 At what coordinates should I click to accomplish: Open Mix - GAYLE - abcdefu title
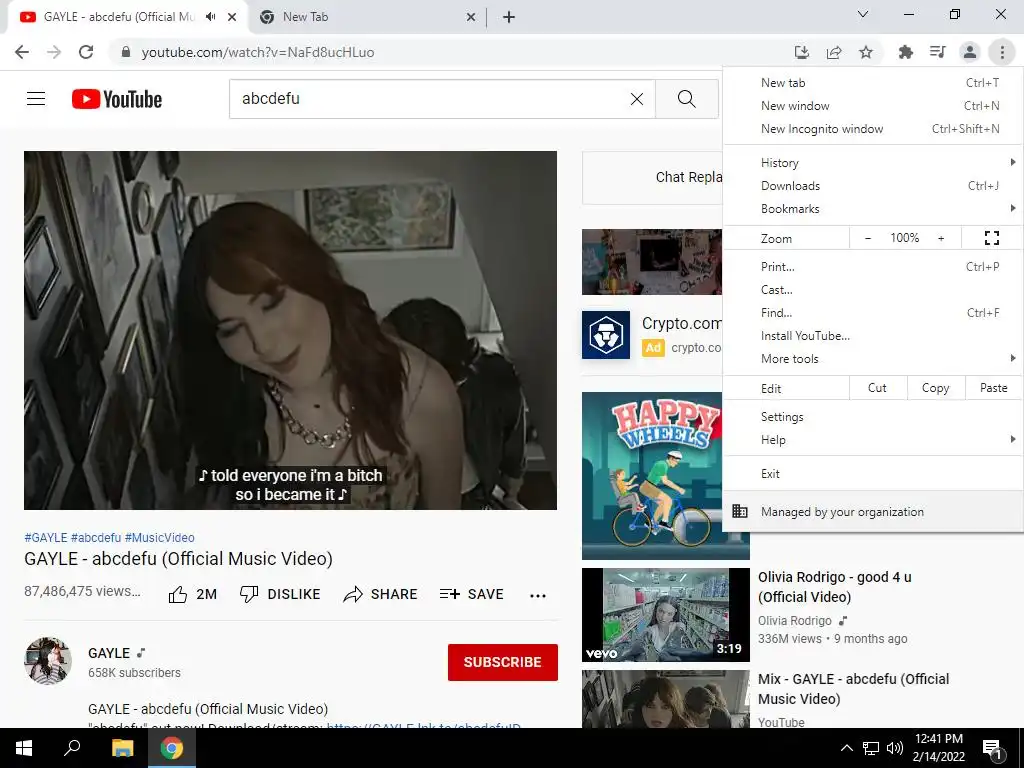coord(853,689)
